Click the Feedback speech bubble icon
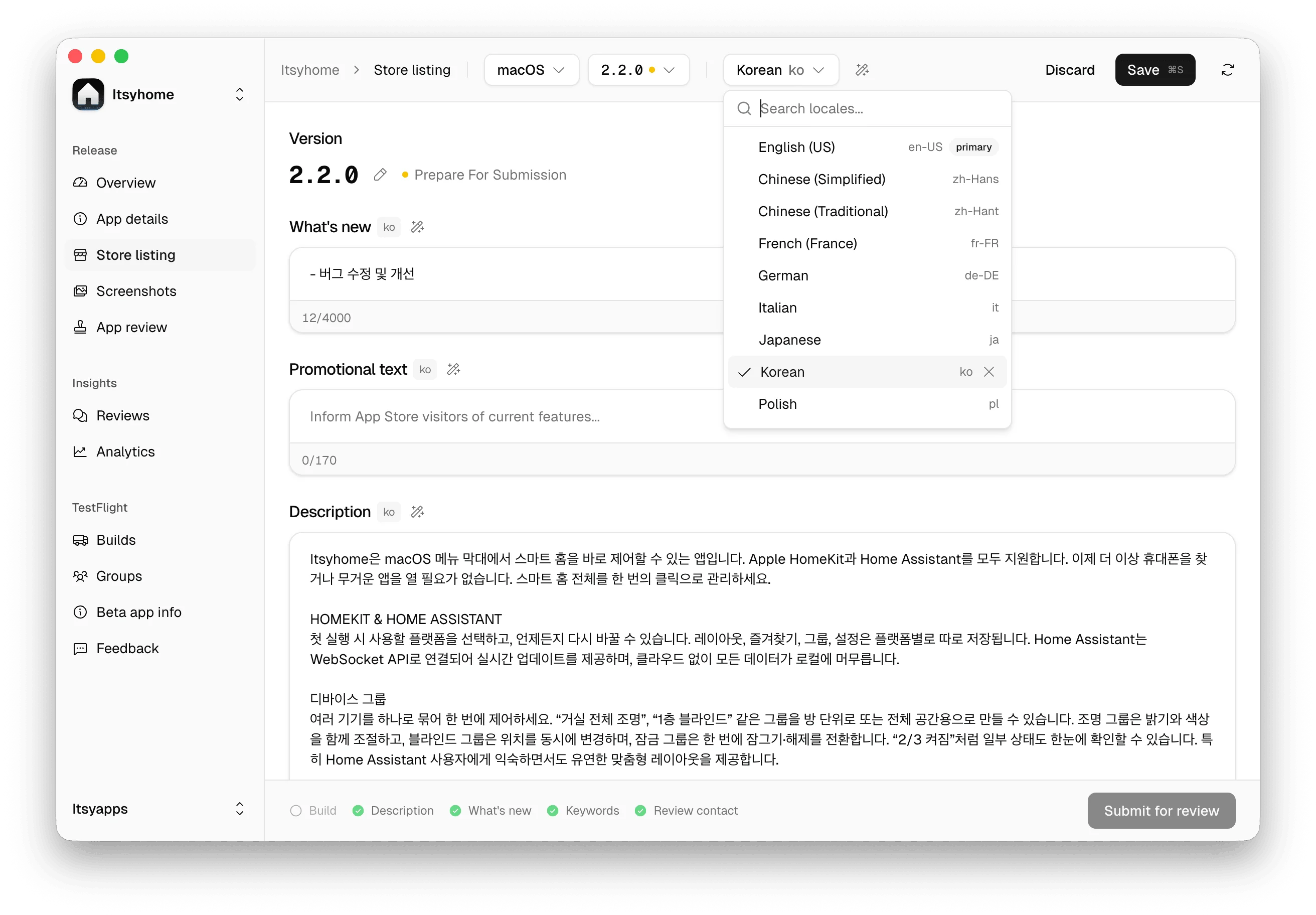 (x=80, y=649)
